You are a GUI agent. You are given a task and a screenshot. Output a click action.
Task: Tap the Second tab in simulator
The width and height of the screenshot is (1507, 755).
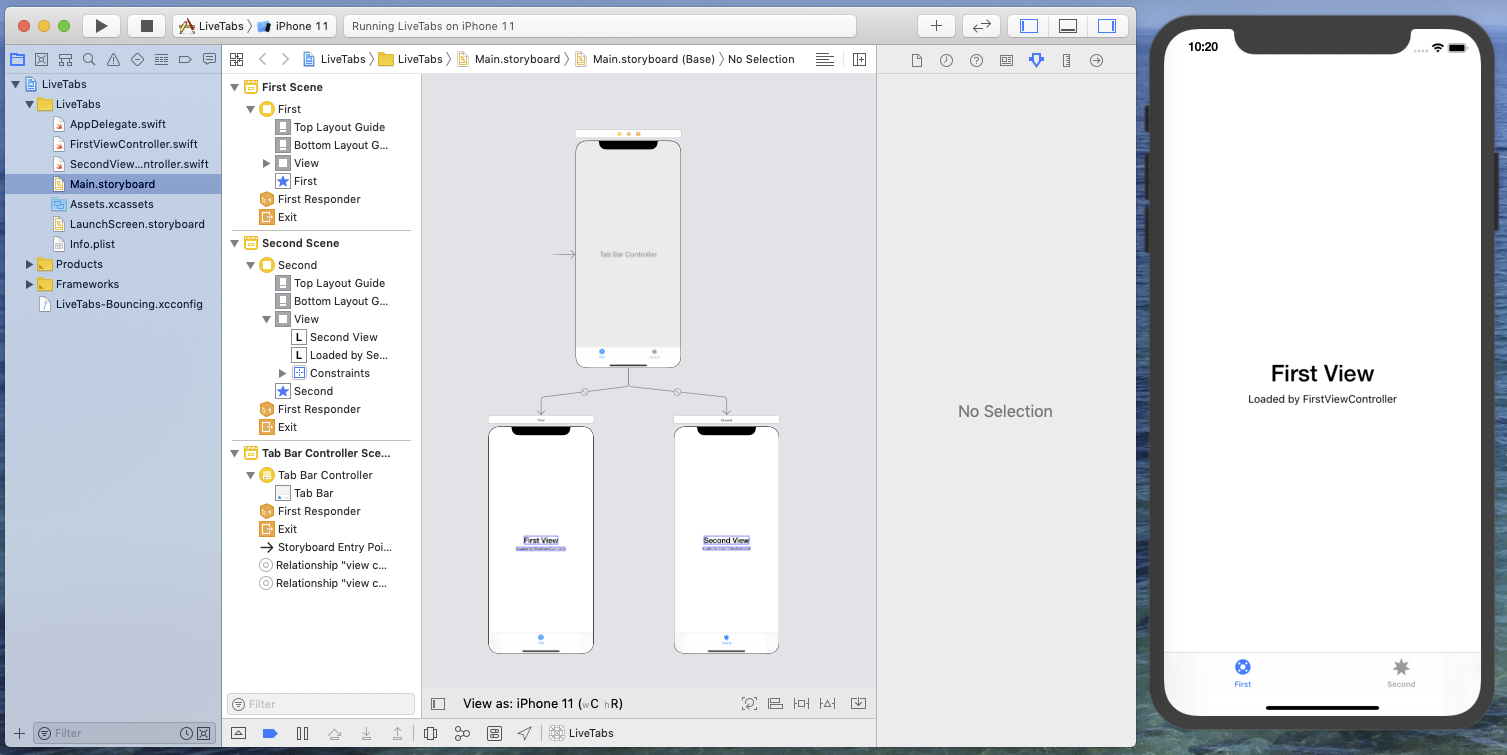(1401, 673)
